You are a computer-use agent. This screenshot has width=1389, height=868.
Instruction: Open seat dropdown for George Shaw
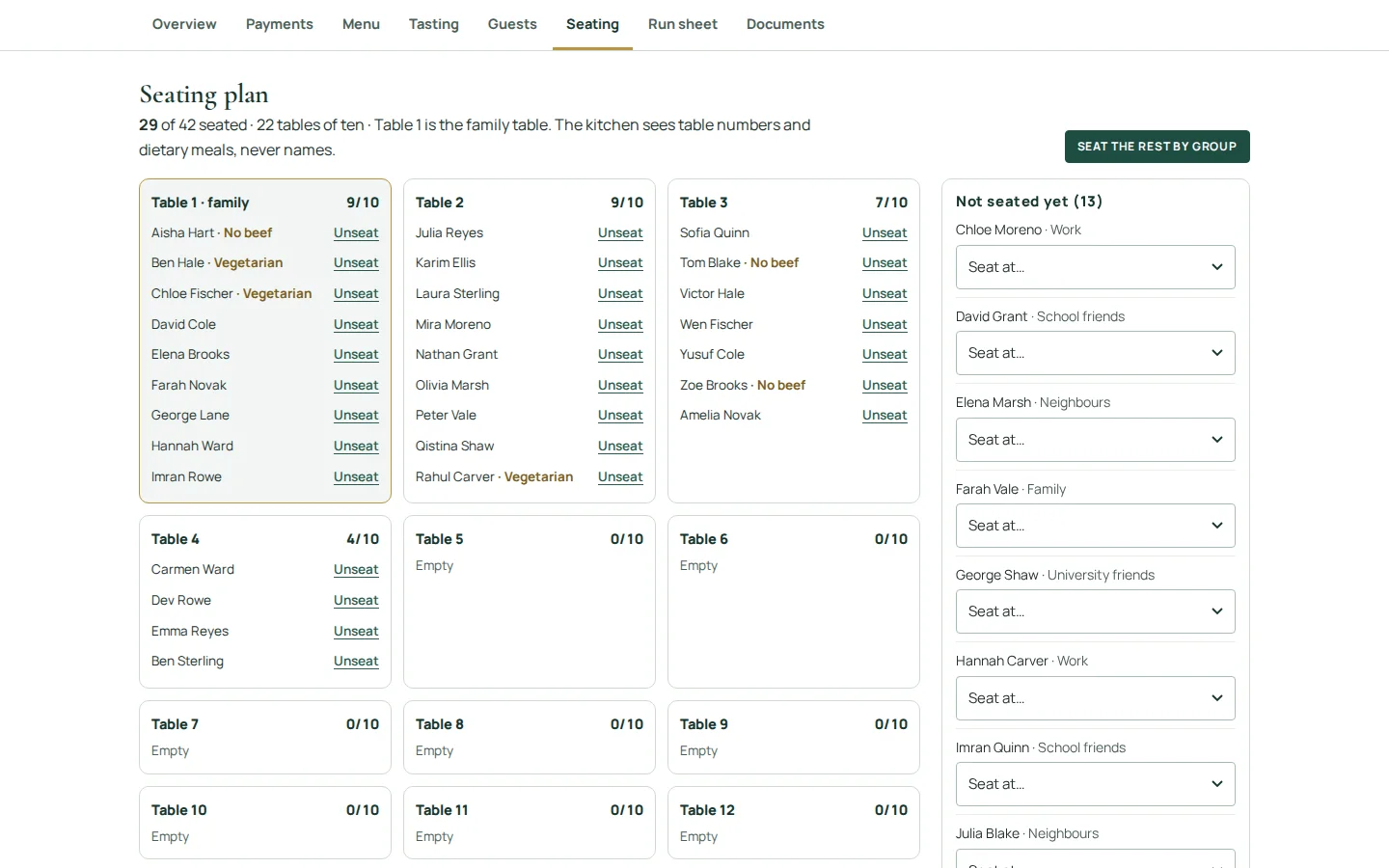1096,611
